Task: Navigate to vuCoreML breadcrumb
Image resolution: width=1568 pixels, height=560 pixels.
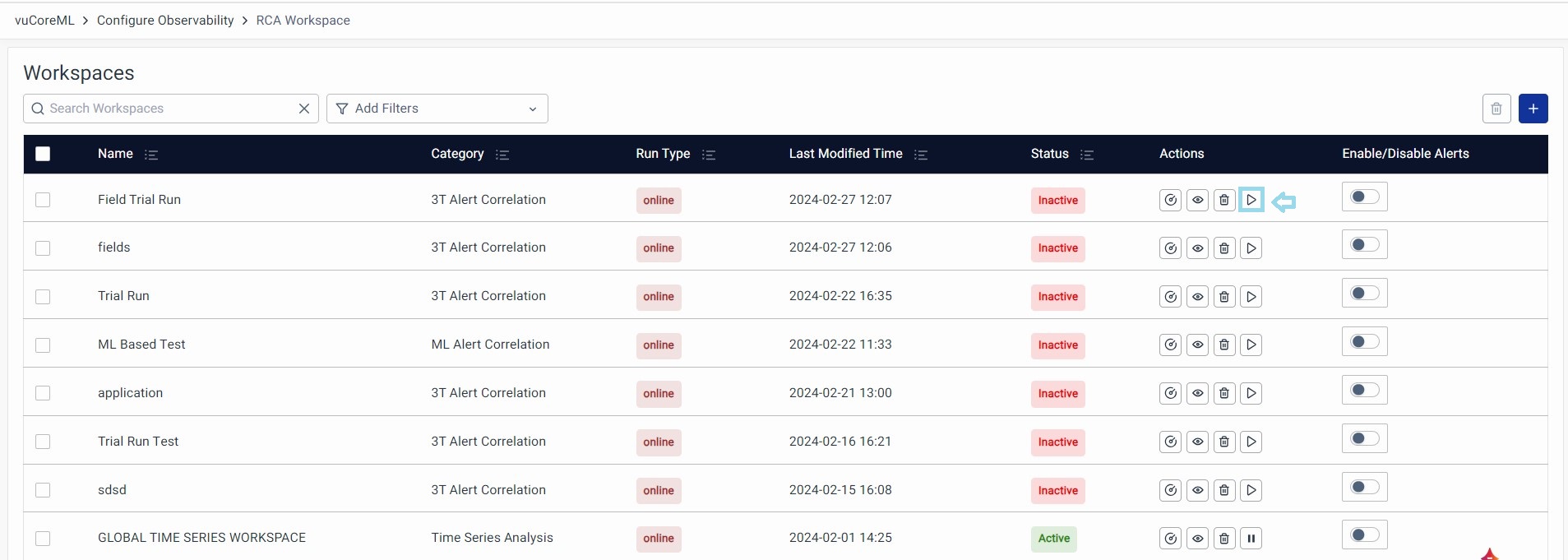Action: pos(44,21)
